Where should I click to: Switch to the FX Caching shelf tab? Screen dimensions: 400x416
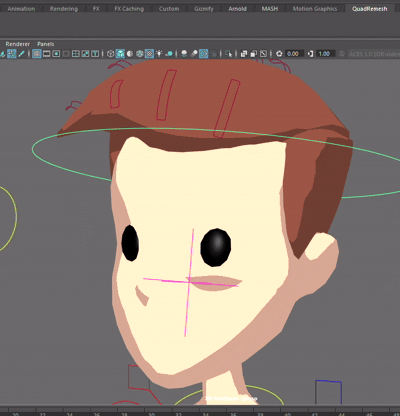point(129,9)
